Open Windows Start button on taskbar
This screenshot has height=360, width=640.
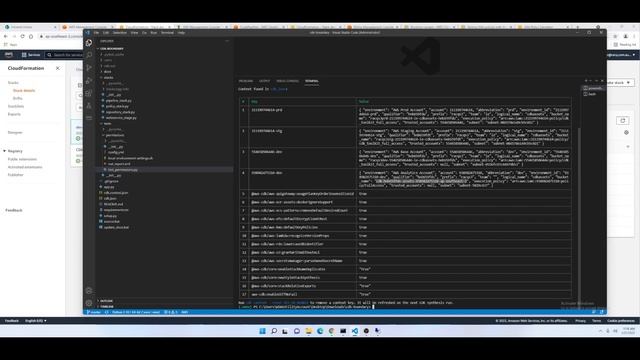click(262, 331)
